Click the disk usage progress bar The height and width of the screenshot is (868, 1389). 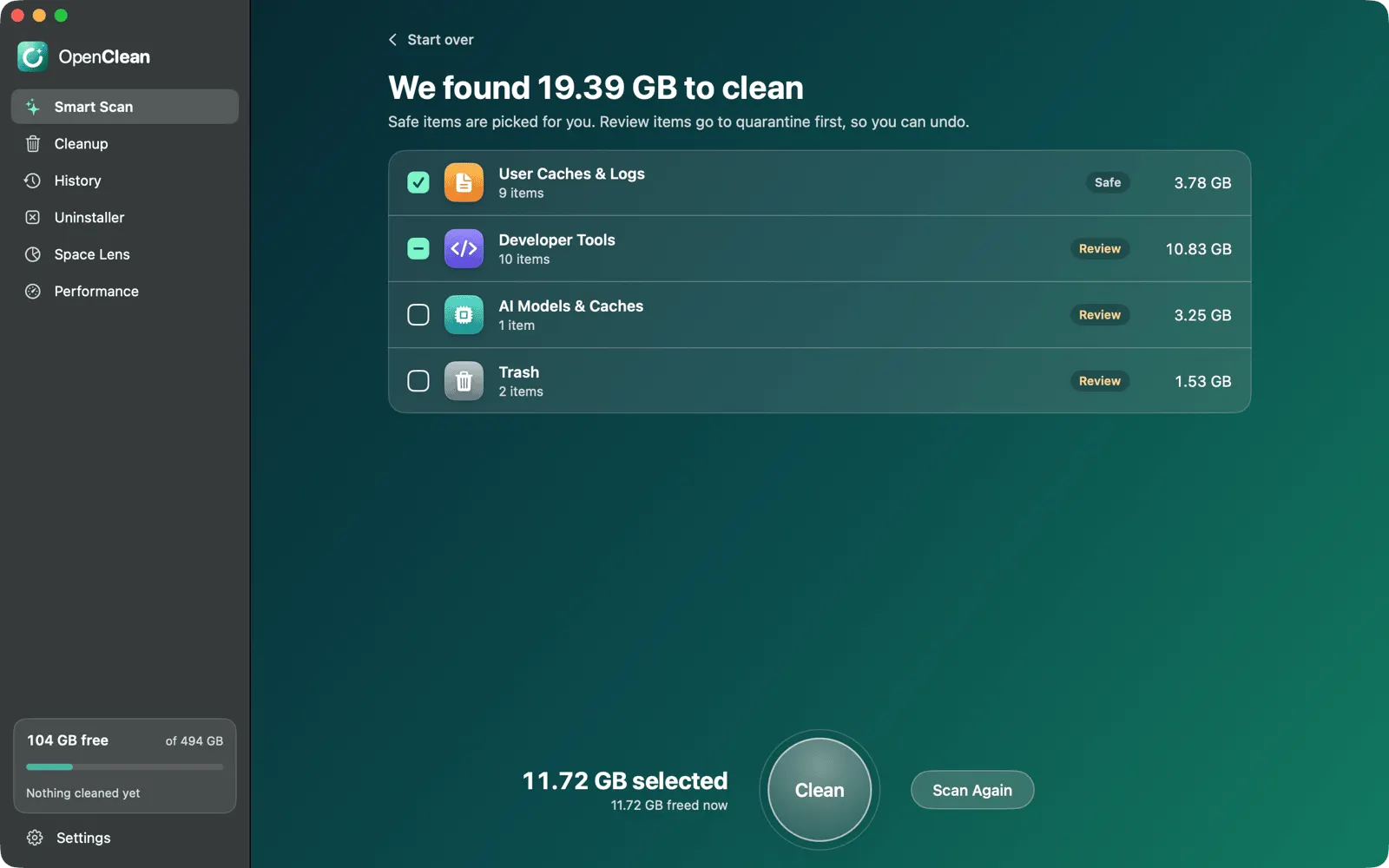pos(125,767)
